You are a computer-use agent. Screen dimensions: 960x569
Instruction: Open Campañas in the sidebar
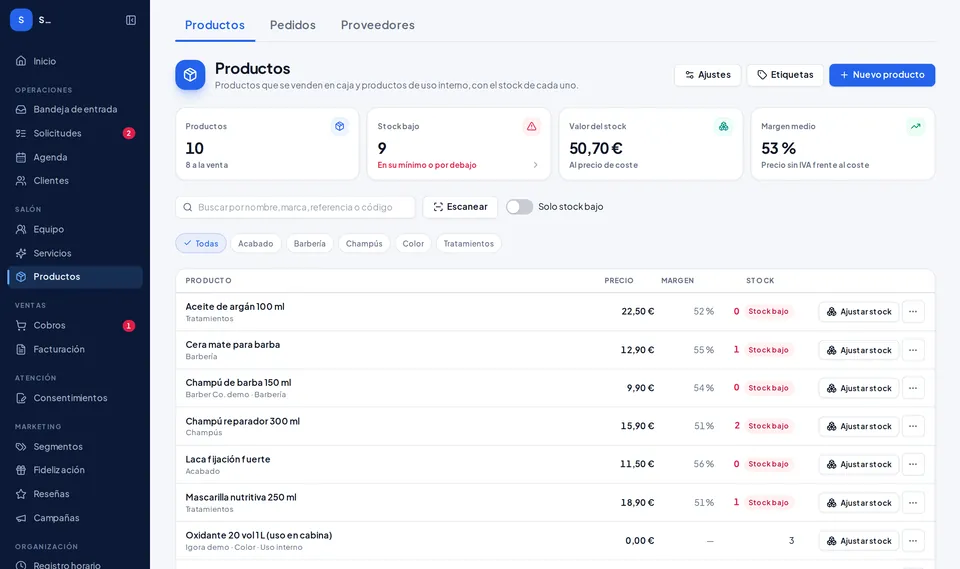75,518
